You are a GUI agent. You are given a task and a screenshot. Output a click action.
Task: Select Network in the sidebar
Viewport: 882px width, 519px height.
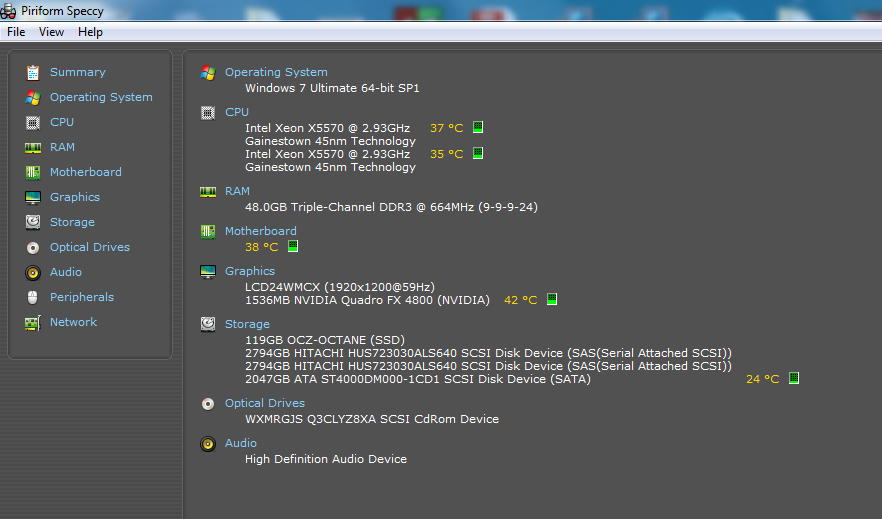click(73, 322)
